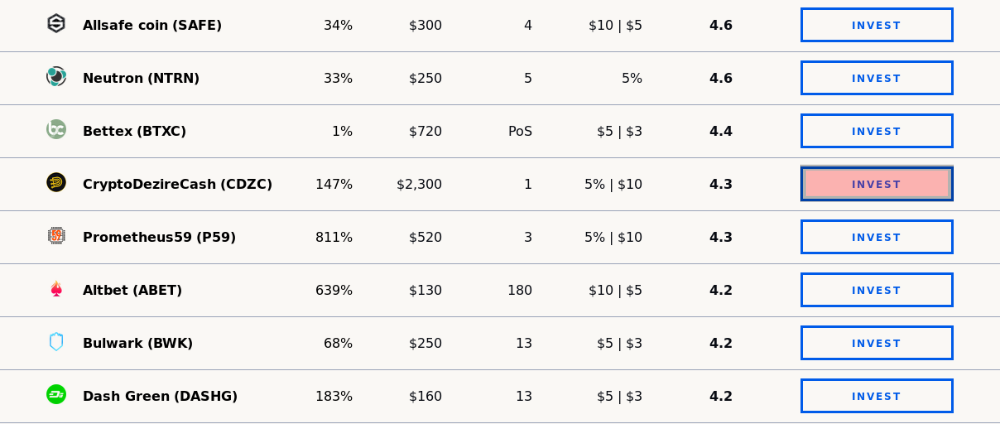Invest in Prometheus59 (P59)
The image size is (1000, 424).
877,237
